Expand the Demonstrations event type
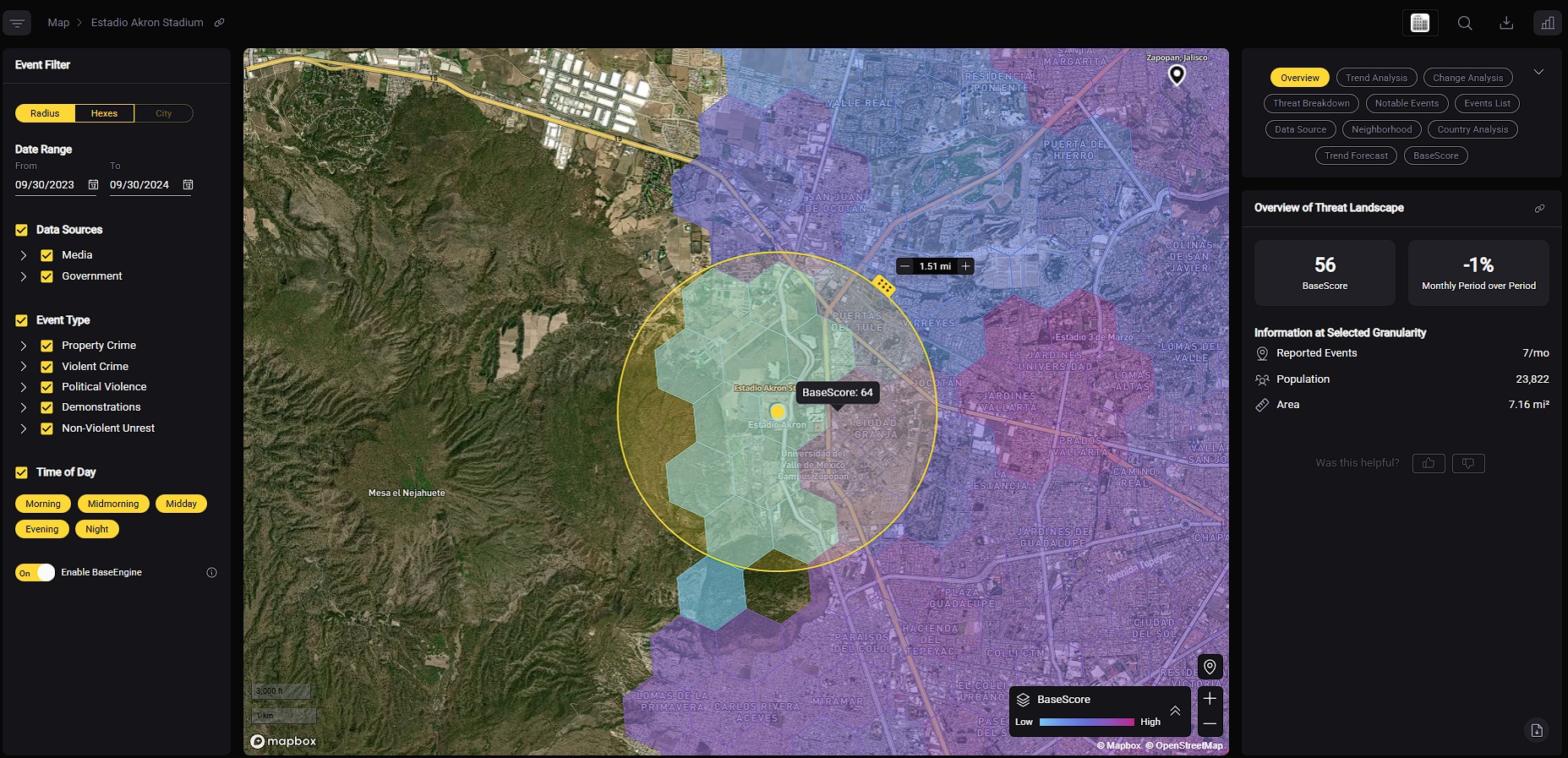The image size is (1568, 758). pyautogui.click(x=23, y=407)
